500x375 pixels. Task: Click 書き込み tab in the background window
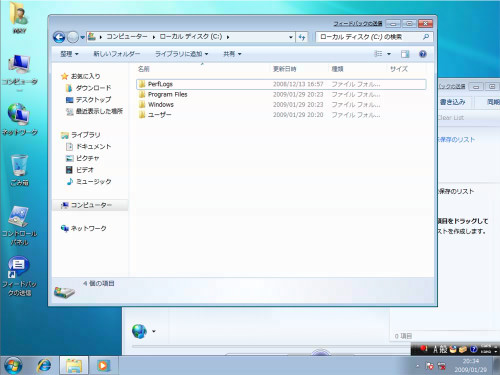[452, 102]
